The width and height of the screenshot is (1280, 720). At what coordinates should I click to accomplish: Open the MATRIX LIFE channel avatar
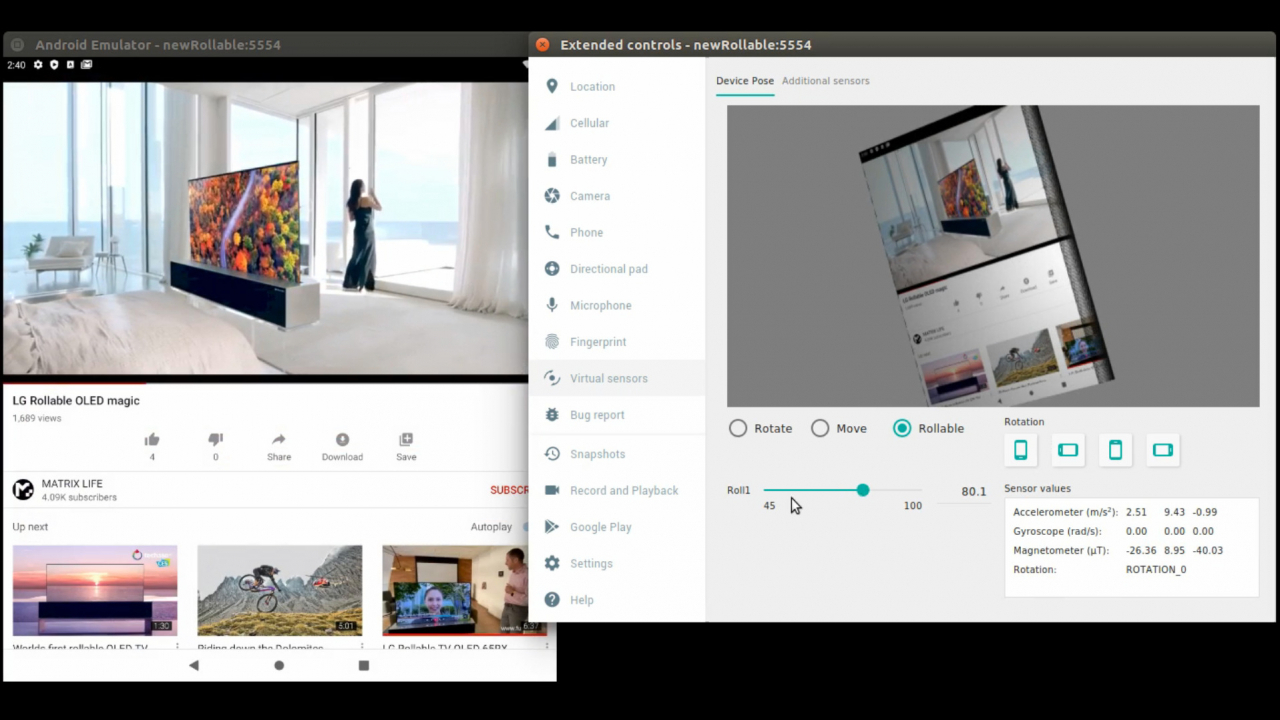pos(23,490)
